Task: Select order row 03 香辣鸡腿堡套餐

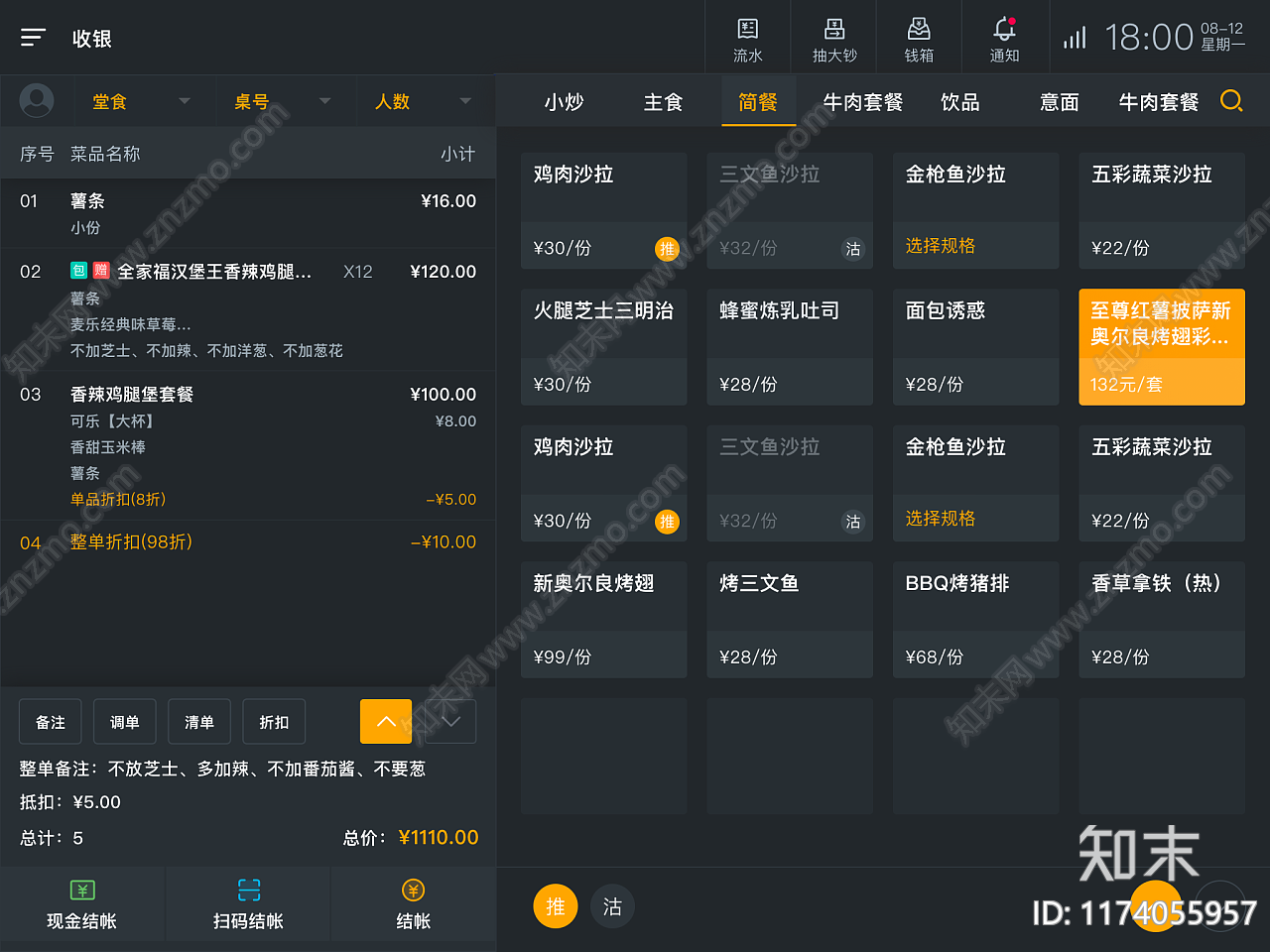Action: (x=248, y=446)
